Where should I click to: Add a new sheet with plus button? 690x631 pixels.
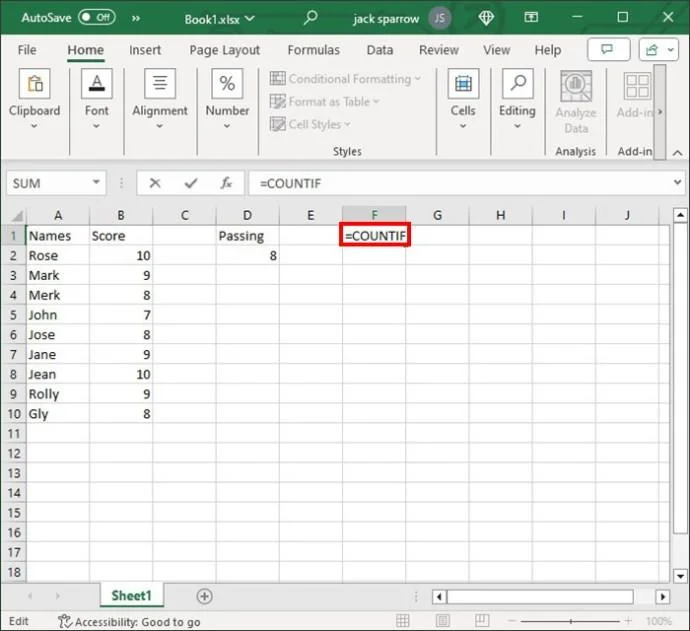(204, 596)
